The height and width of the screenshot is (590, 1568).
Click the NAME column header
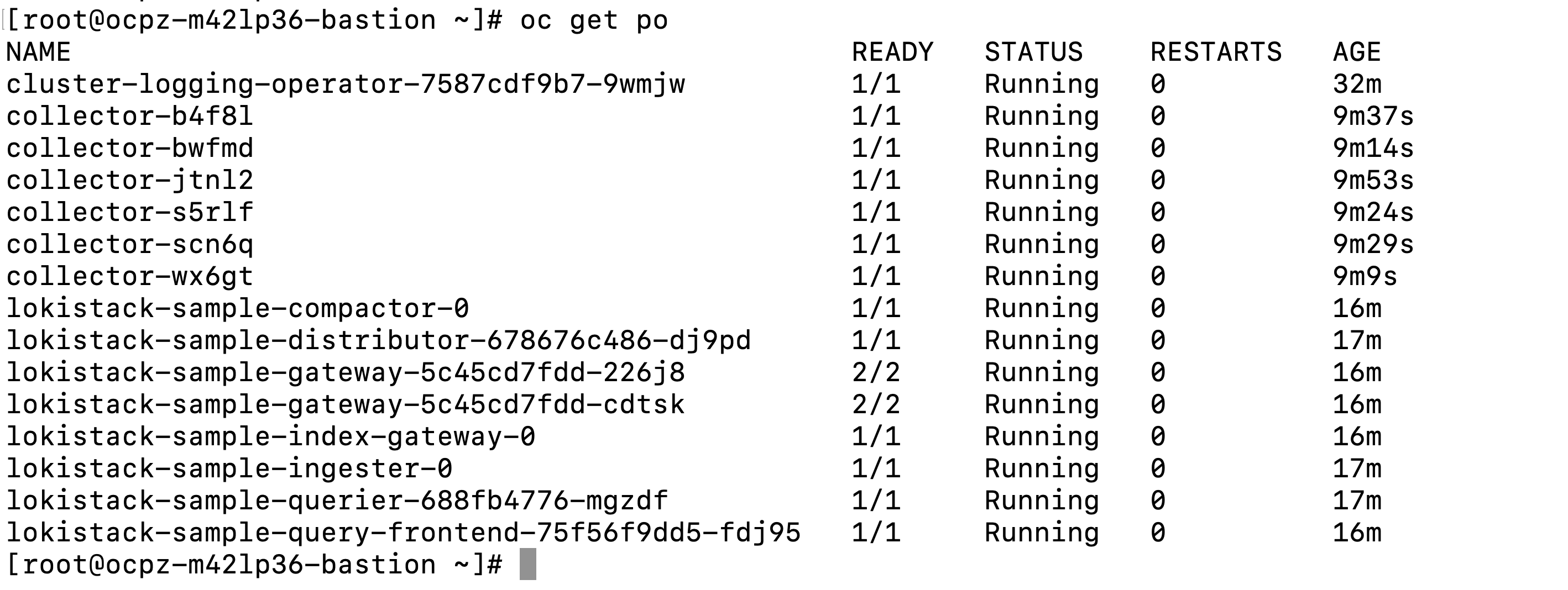coord(38,52)
